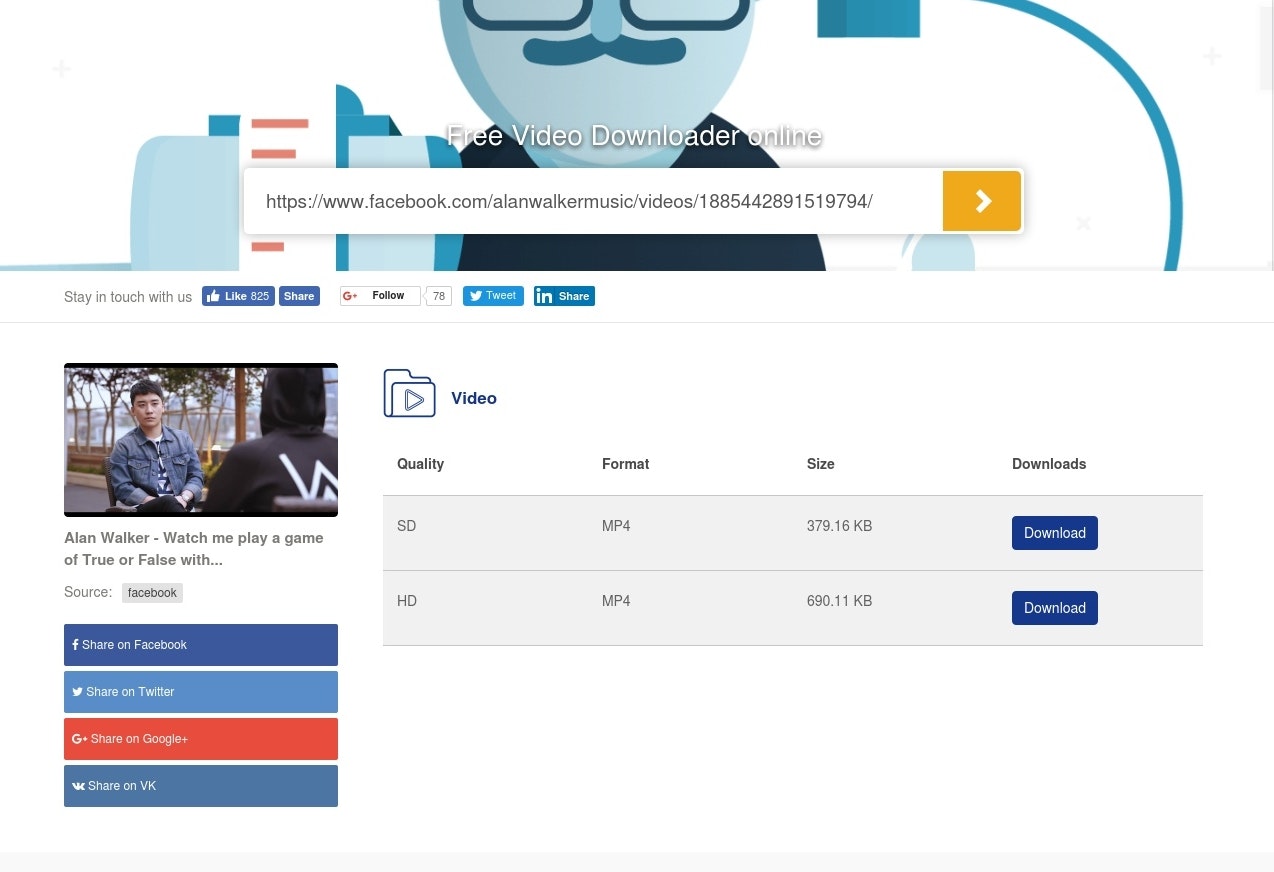Image resolution: width=1274 pixels, height=872 pixels.
Task: Click the video folder icon
Action: point(409,393)
